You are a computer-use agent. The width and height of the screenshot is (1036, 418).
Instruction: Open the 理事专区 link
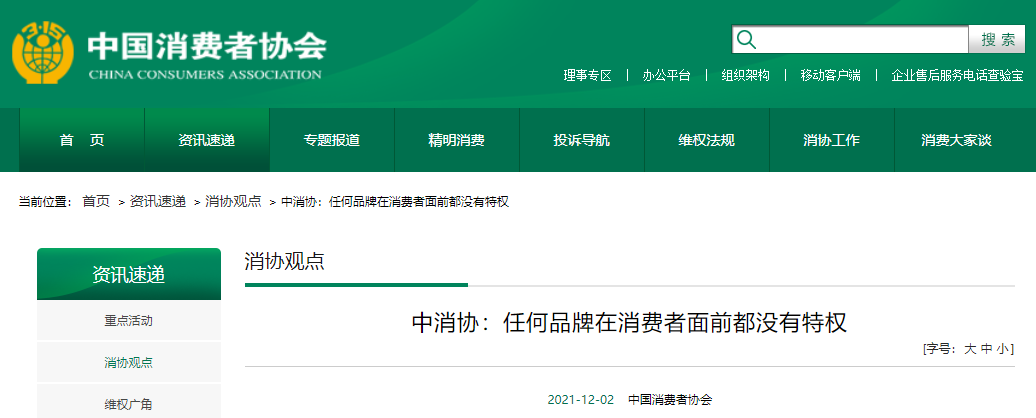tap(587, 76)
